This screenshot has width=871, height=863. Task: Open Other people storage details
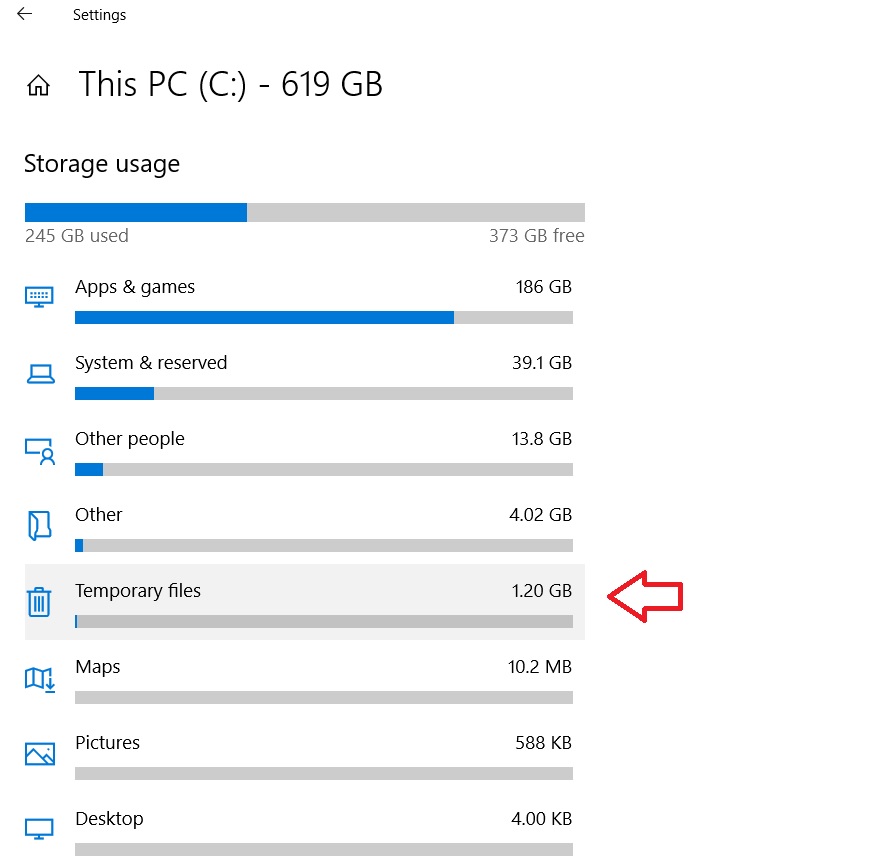tap(304, 453)
